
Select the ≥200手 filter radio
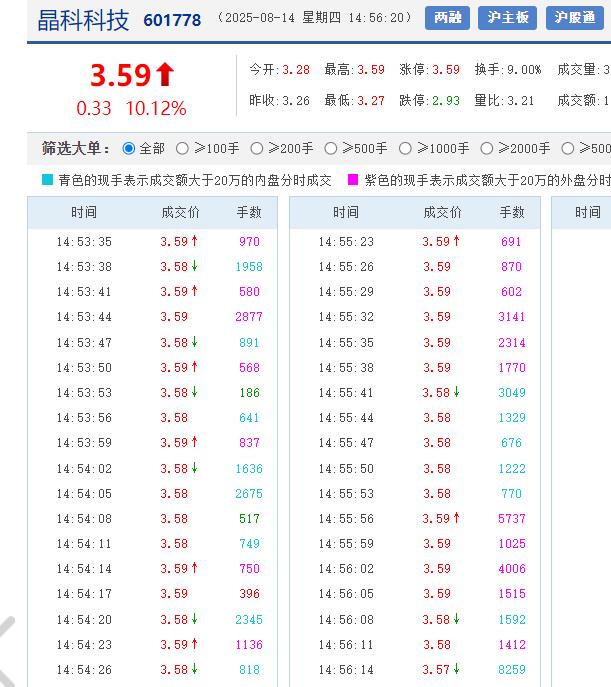(x=257, y=149)
